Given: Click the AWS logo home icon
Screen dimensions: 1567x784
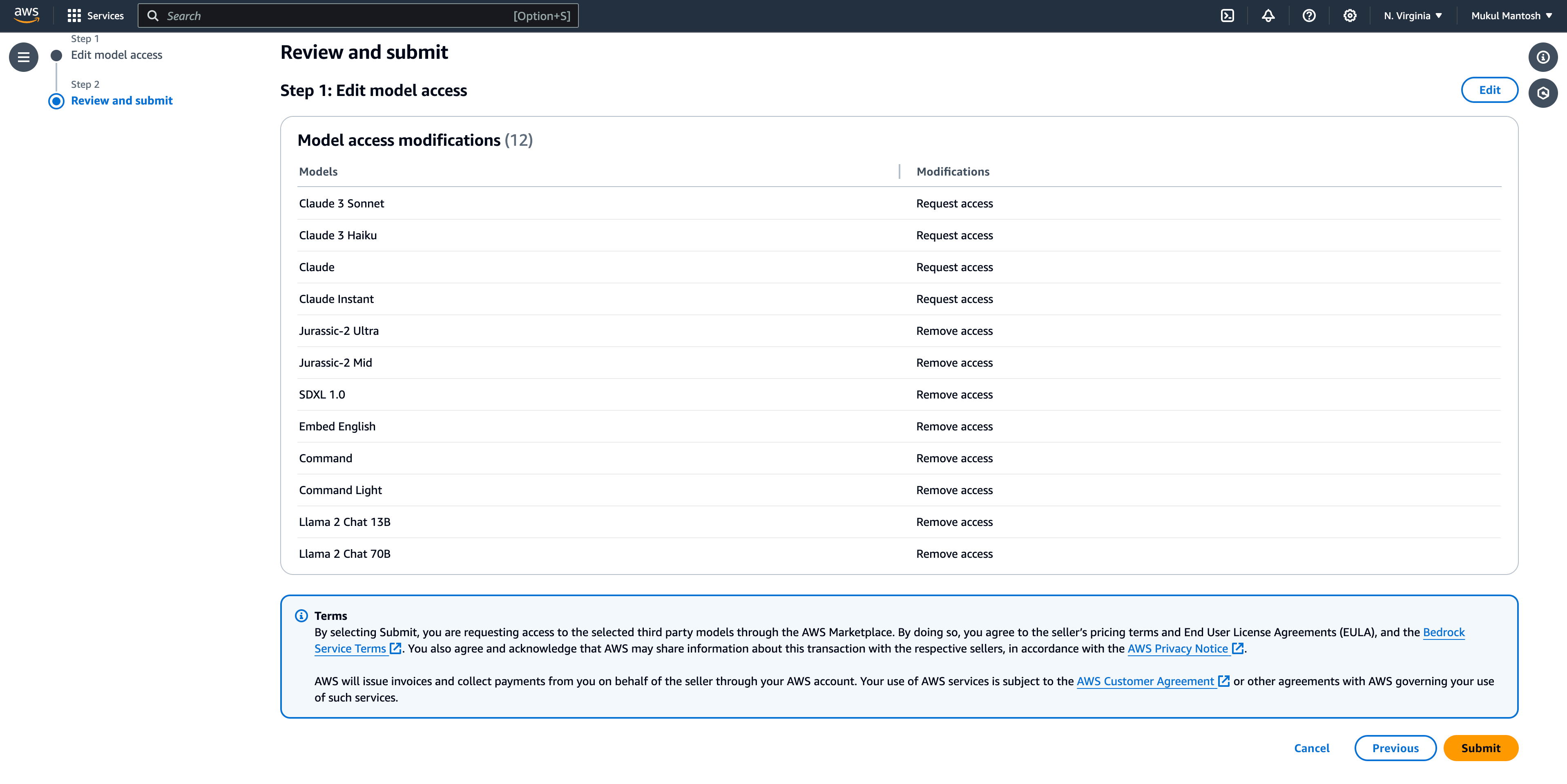Looking at the screenshot, I should tap(26, 15).
